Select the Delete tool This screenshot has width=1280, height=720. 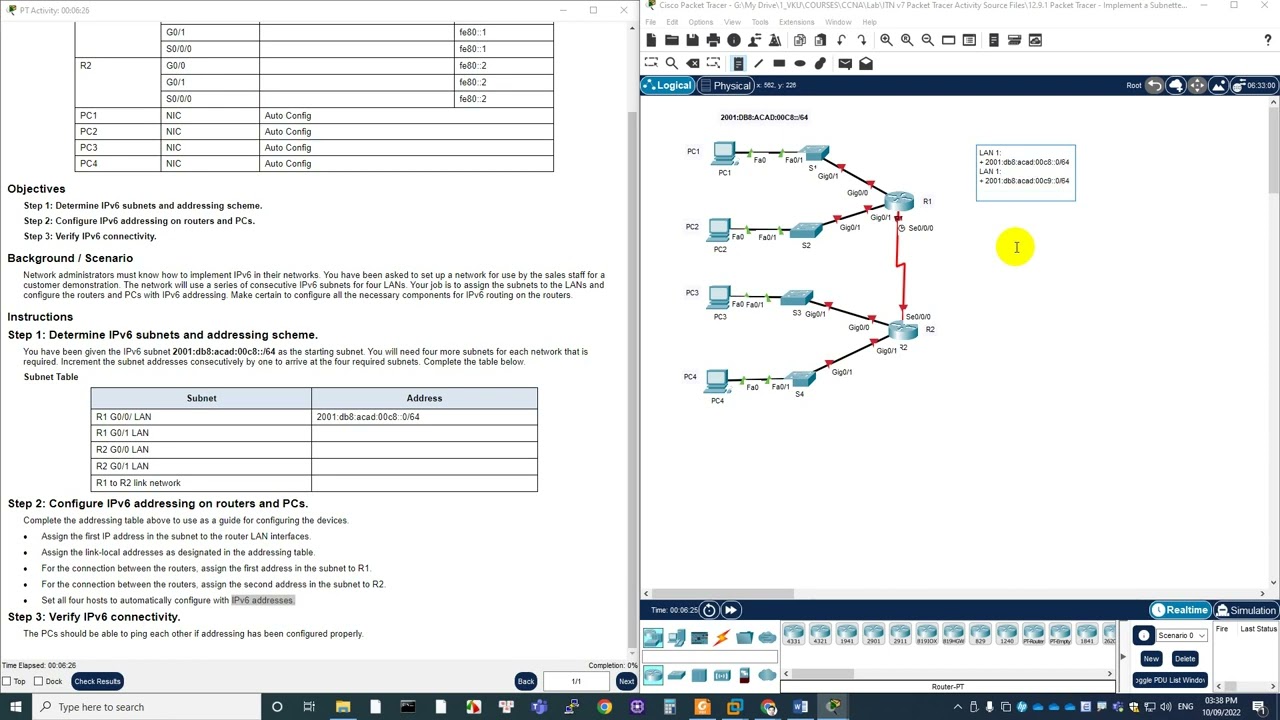click(693, 63)
